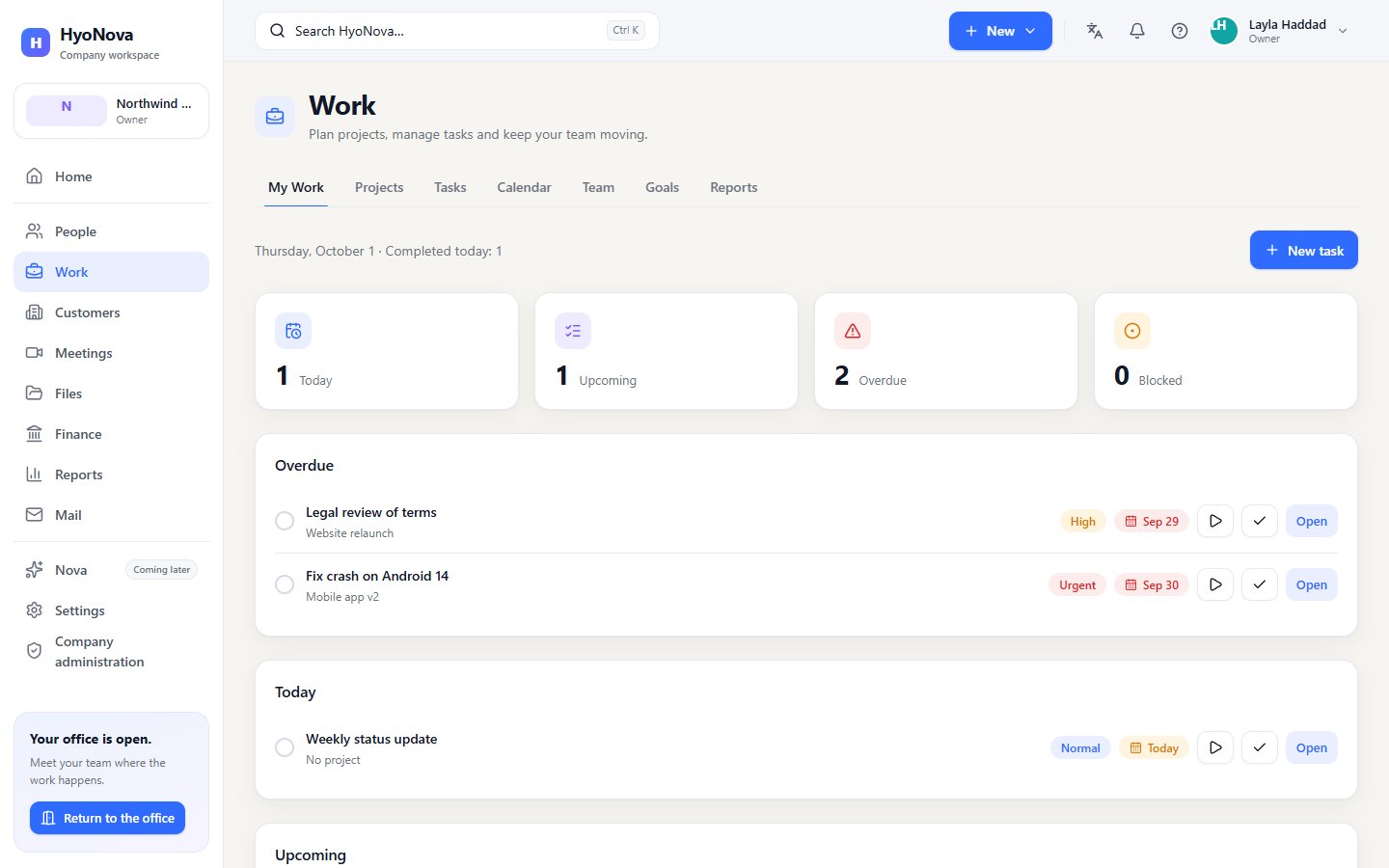This screenshot has width=1389, height=868.
Task: Open the Weekly status update task
Action: coord(1312,747)
